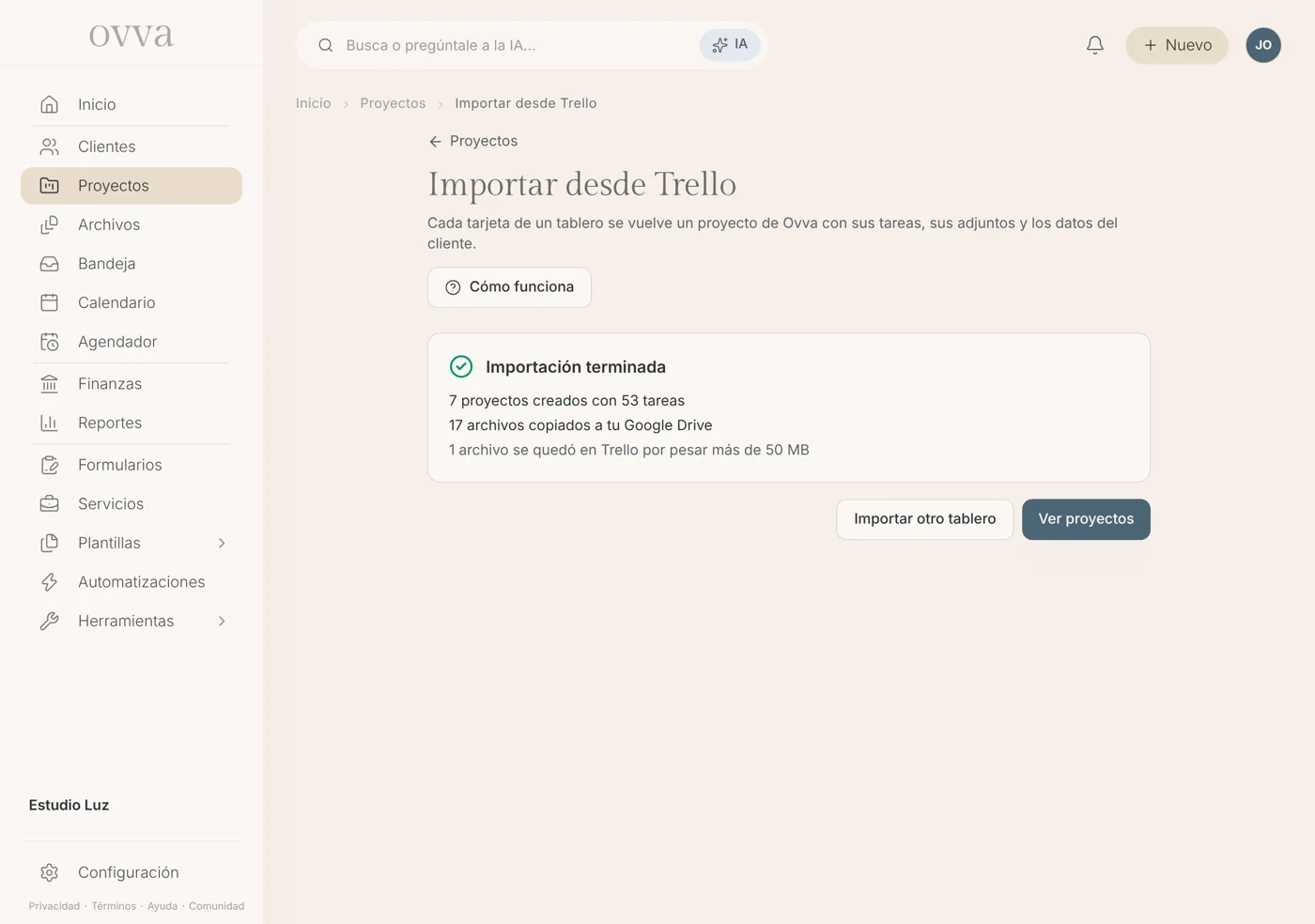Open the Configuración gear icon
Viewport: 1315px width, 924px height.
click(x=50, y=872)
